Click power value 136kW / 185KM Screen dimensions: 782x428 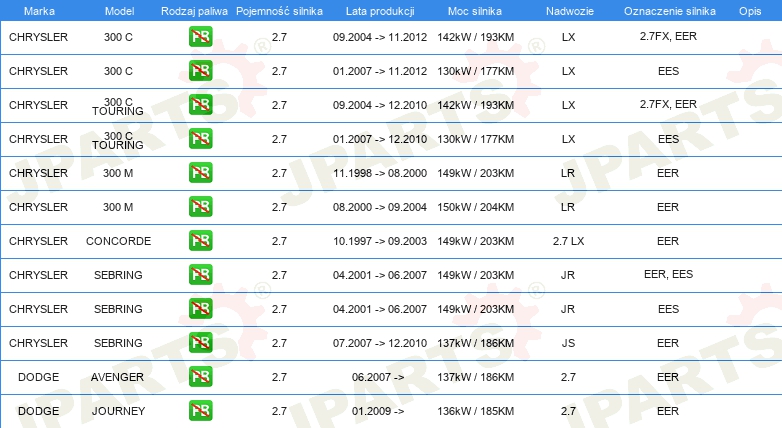point(475,411)
